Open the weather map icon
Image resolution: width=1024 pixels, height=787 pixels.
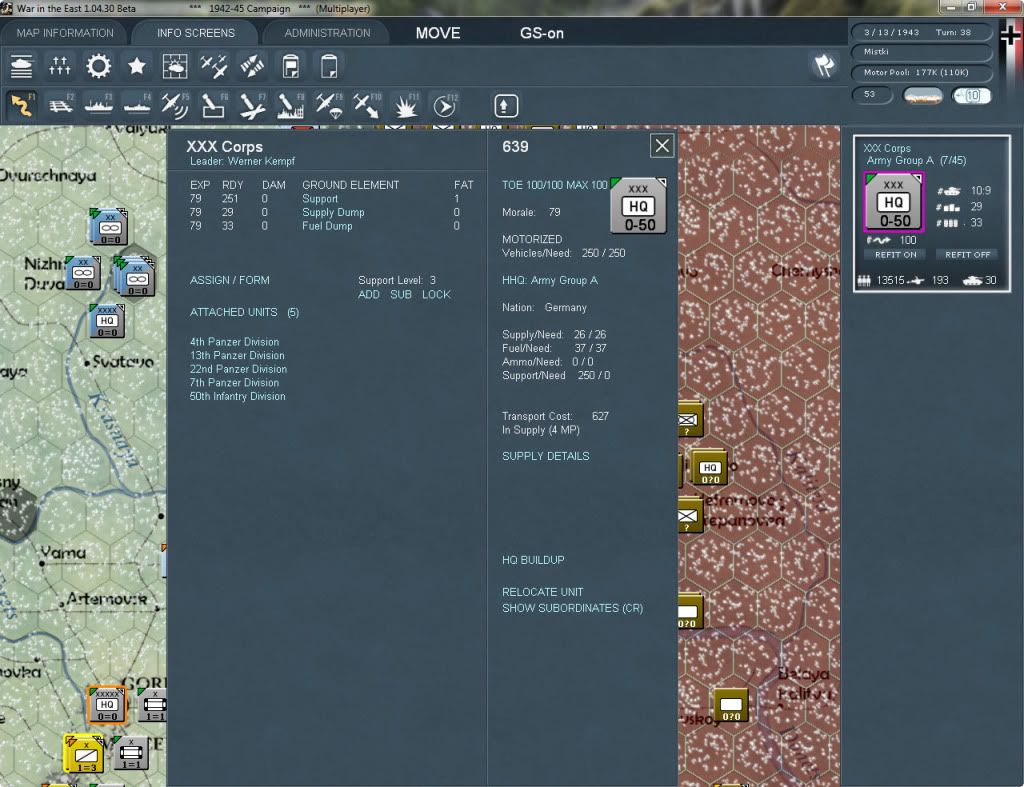click(175, 66)
